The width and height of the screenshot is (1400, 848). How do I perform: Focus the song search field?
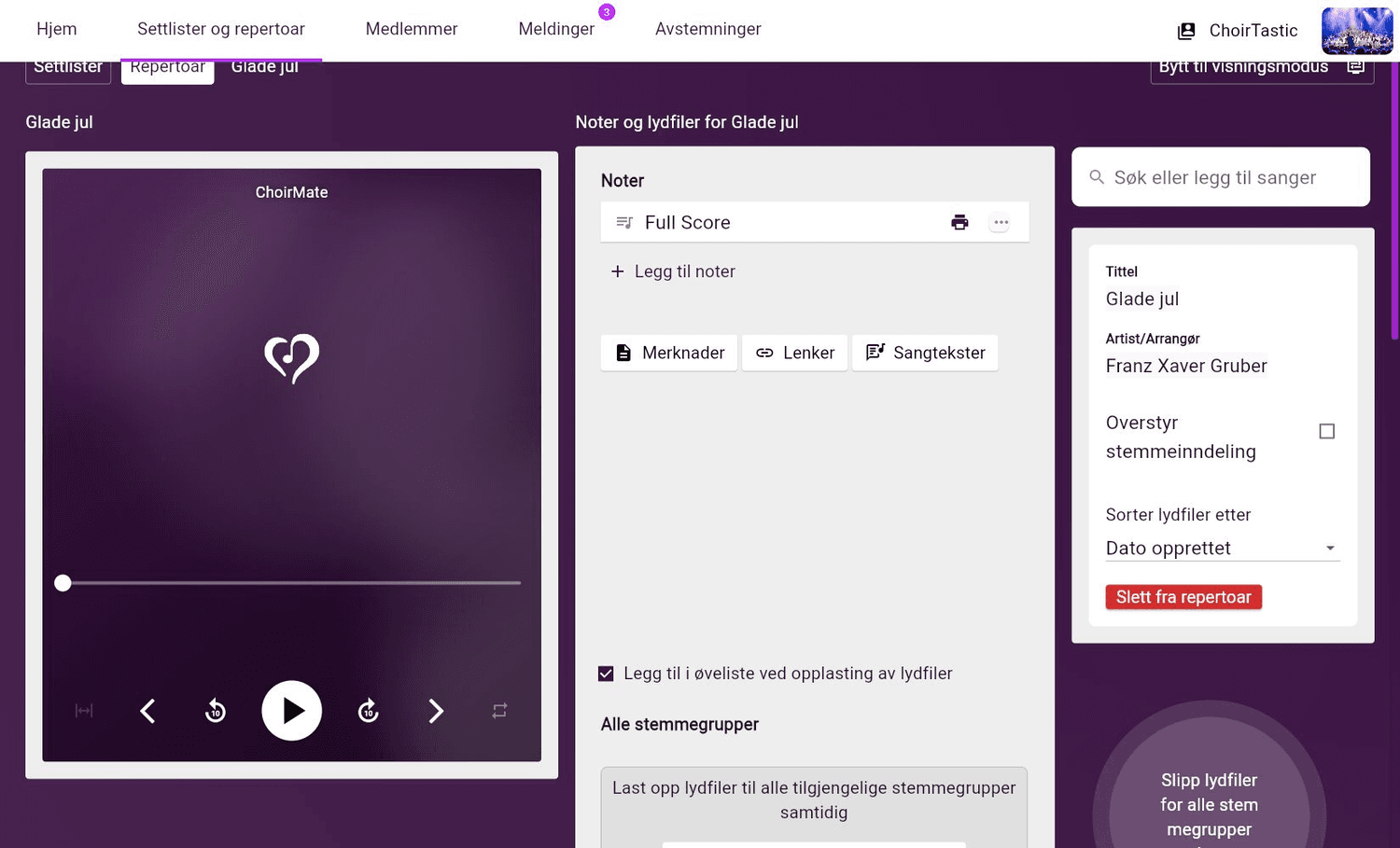(1221, 177)
